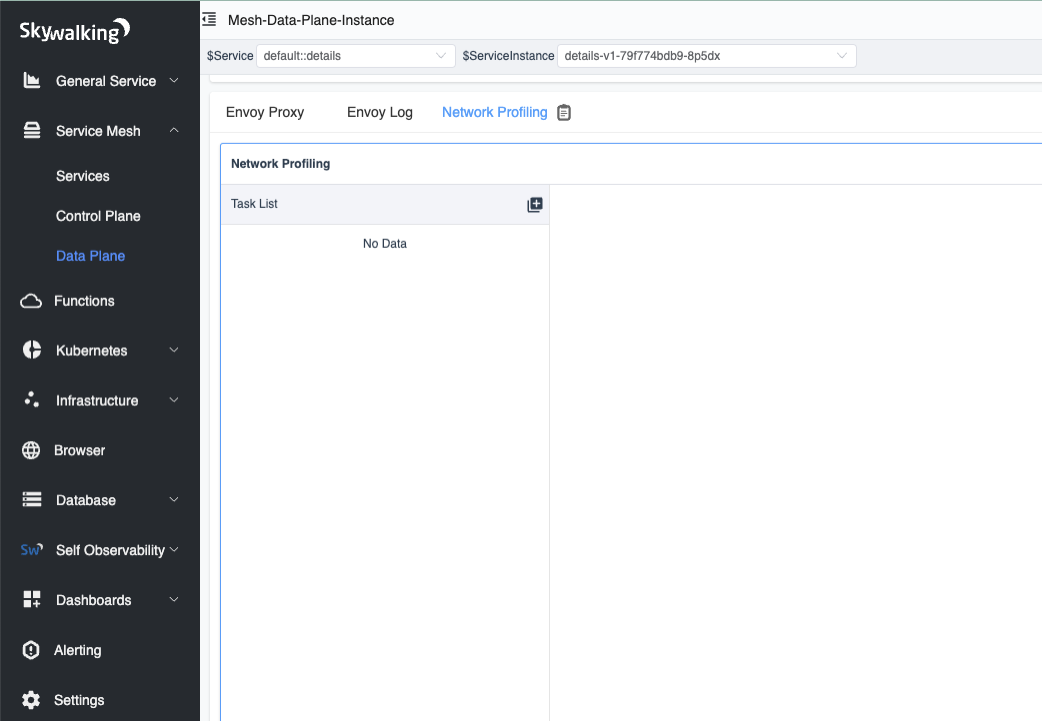1042x721 pixels.
Task: Click the Alerting hexagon icon
Action: 31,650
